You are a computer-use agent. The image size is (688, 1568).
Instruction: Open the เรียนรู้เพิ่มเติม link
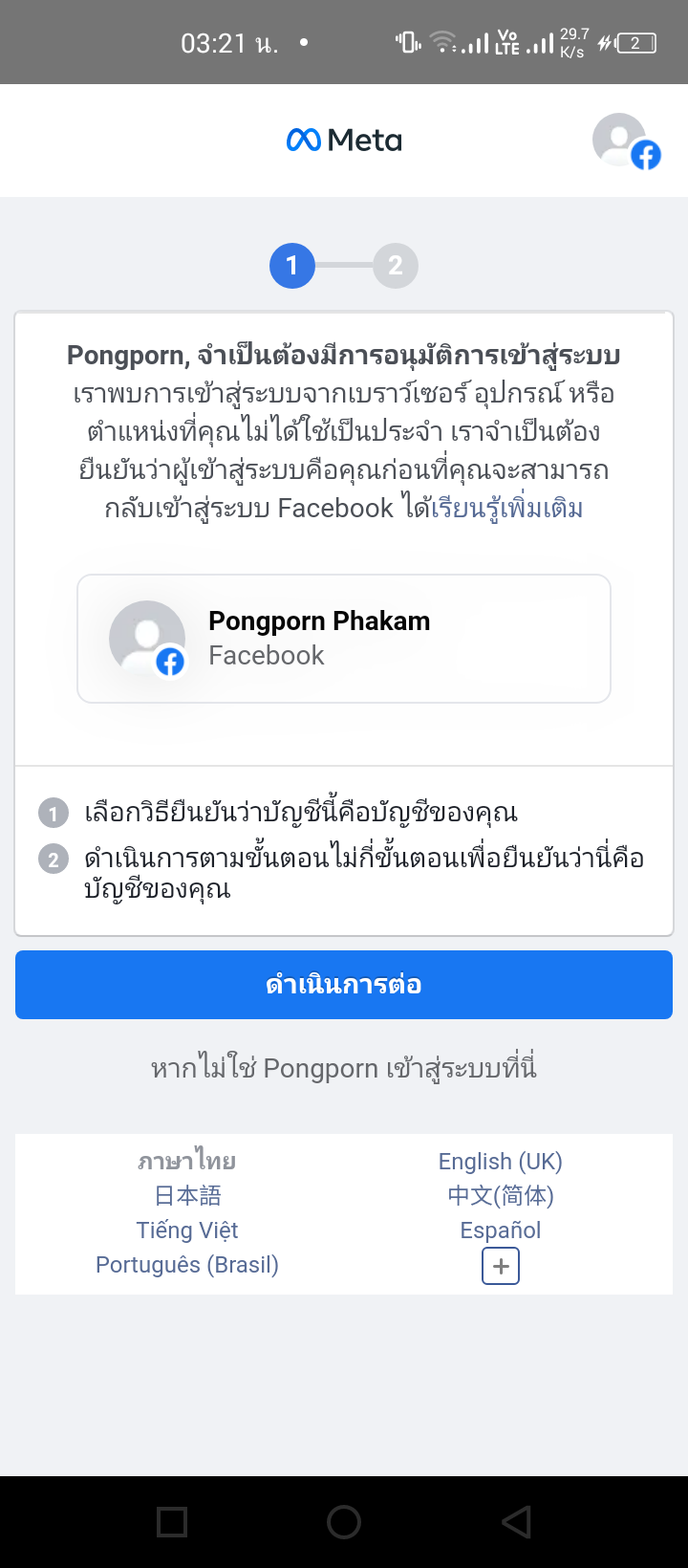[507, 508]
